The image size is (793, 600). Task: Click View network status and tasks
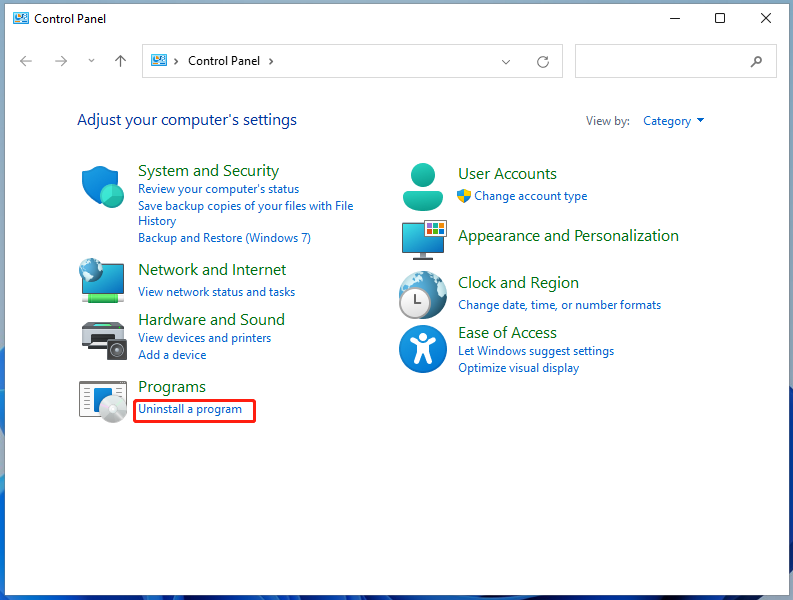216,292
